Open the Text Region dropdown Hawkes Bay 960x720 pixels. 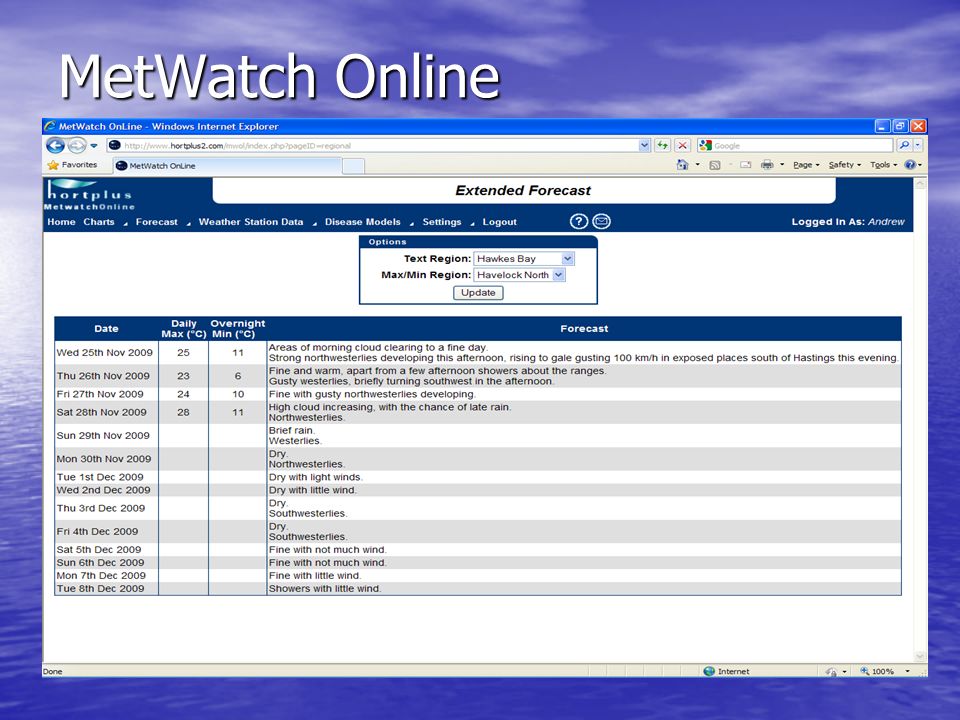pyautogui.click(x=523, y=258)
